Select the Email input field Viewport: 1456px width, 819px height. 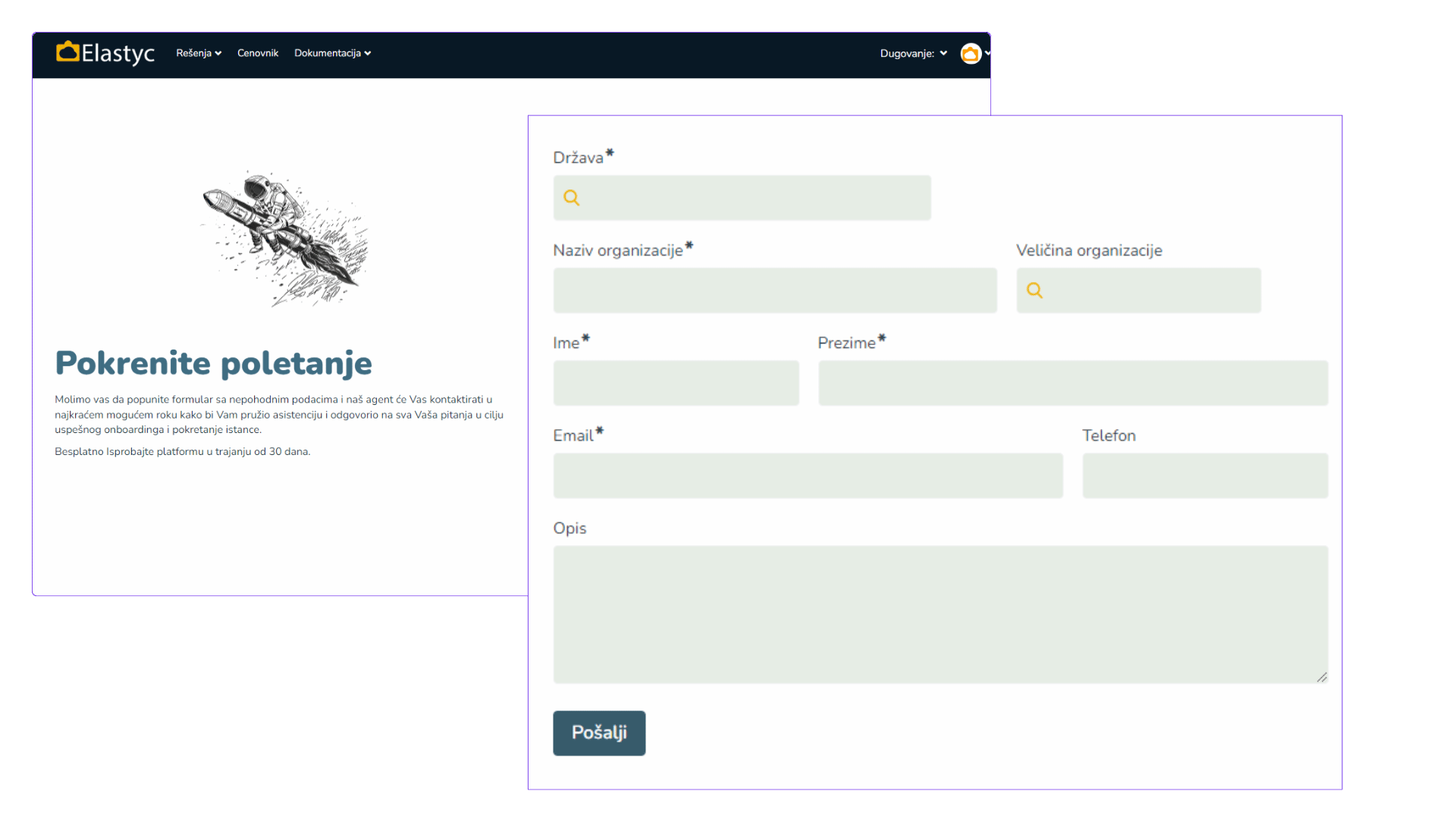point(808,475)
